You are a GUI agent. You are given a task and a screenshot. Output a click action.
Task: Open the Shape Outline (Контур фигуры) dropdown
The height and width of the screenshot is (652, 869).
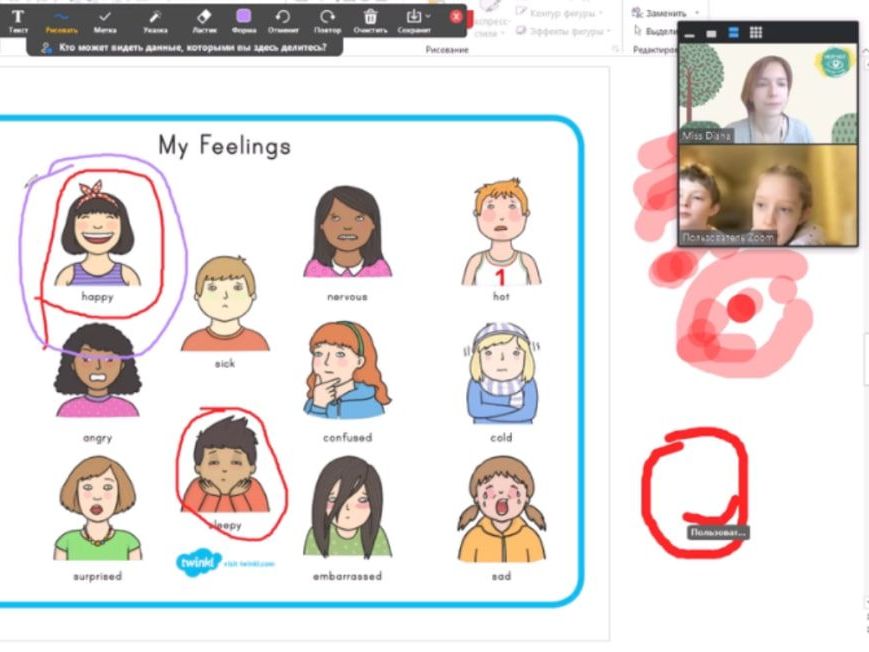pos(560,12)
